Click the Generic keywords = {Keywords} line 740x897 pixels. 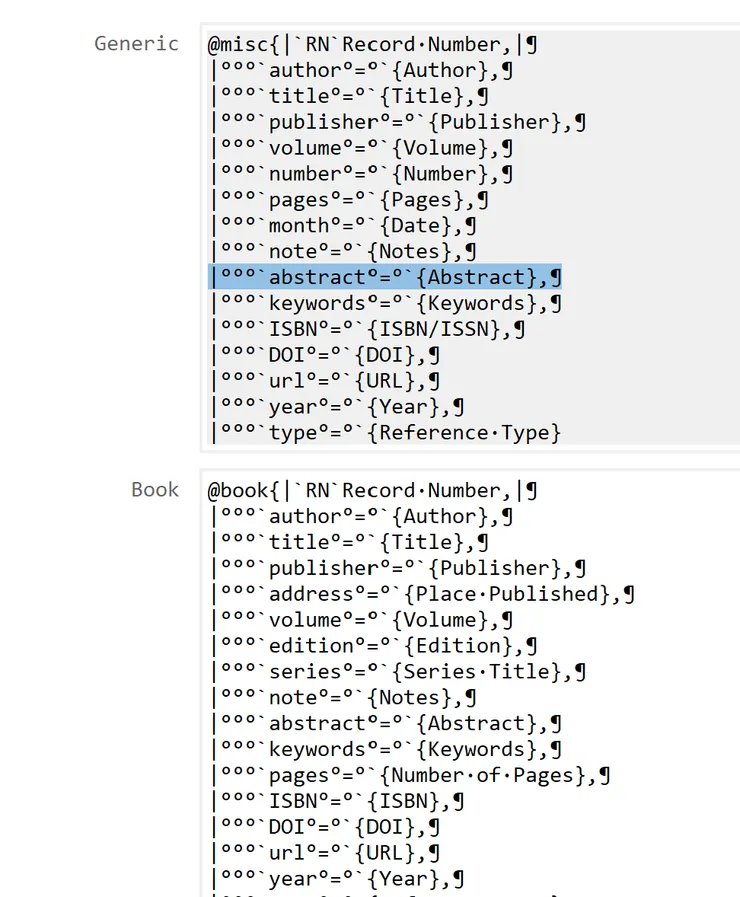pyautogui.click(x=387, y=304)
